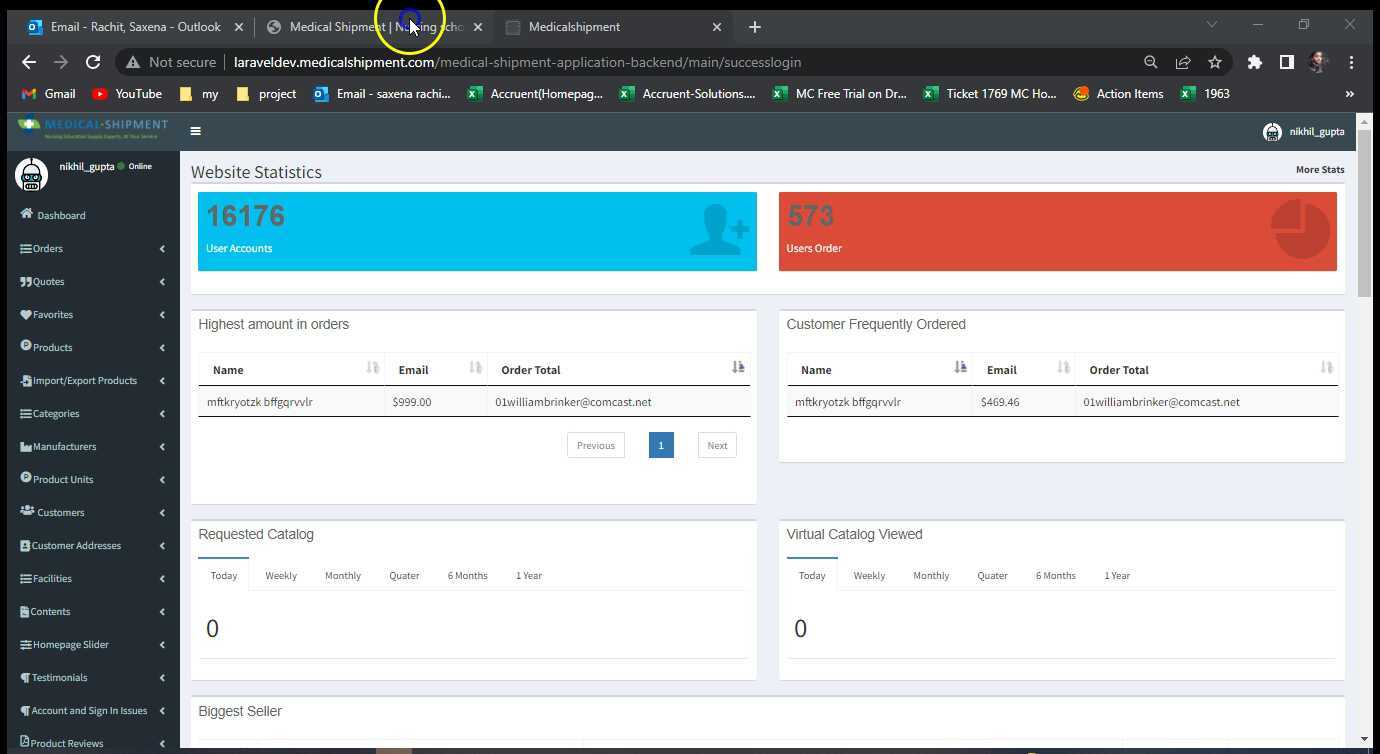
Task: Sort Highest amount table by Order Total
Action: (737, 369)
